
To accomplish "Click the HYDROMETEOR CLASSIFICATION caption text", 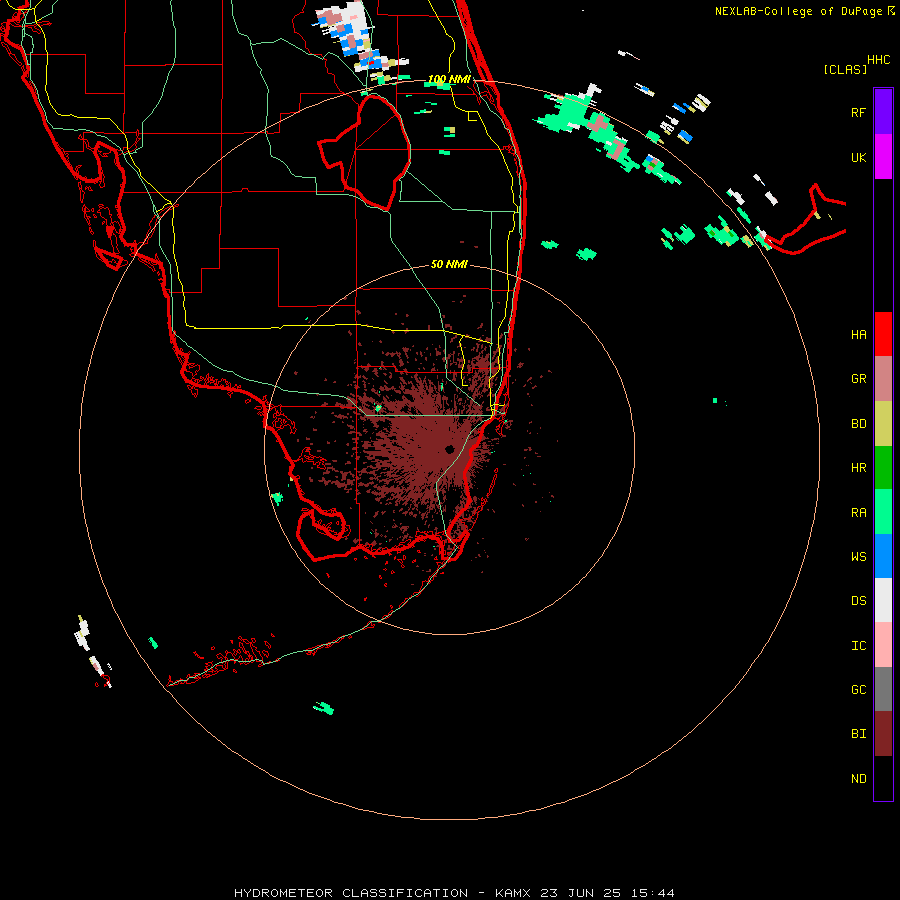I will click(351, 893).
